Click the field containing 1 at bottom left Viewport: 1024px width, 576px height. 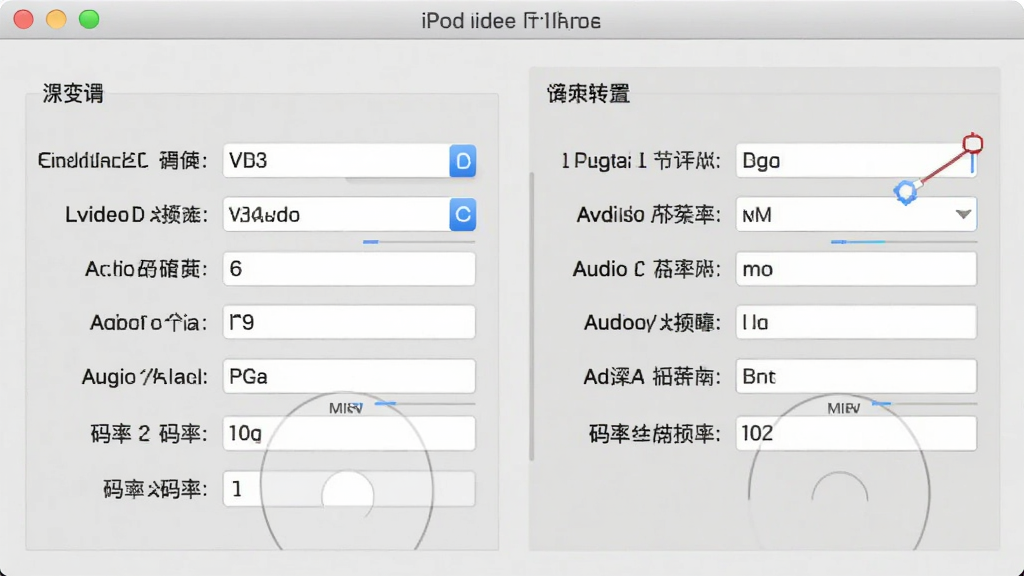point(349,488)
